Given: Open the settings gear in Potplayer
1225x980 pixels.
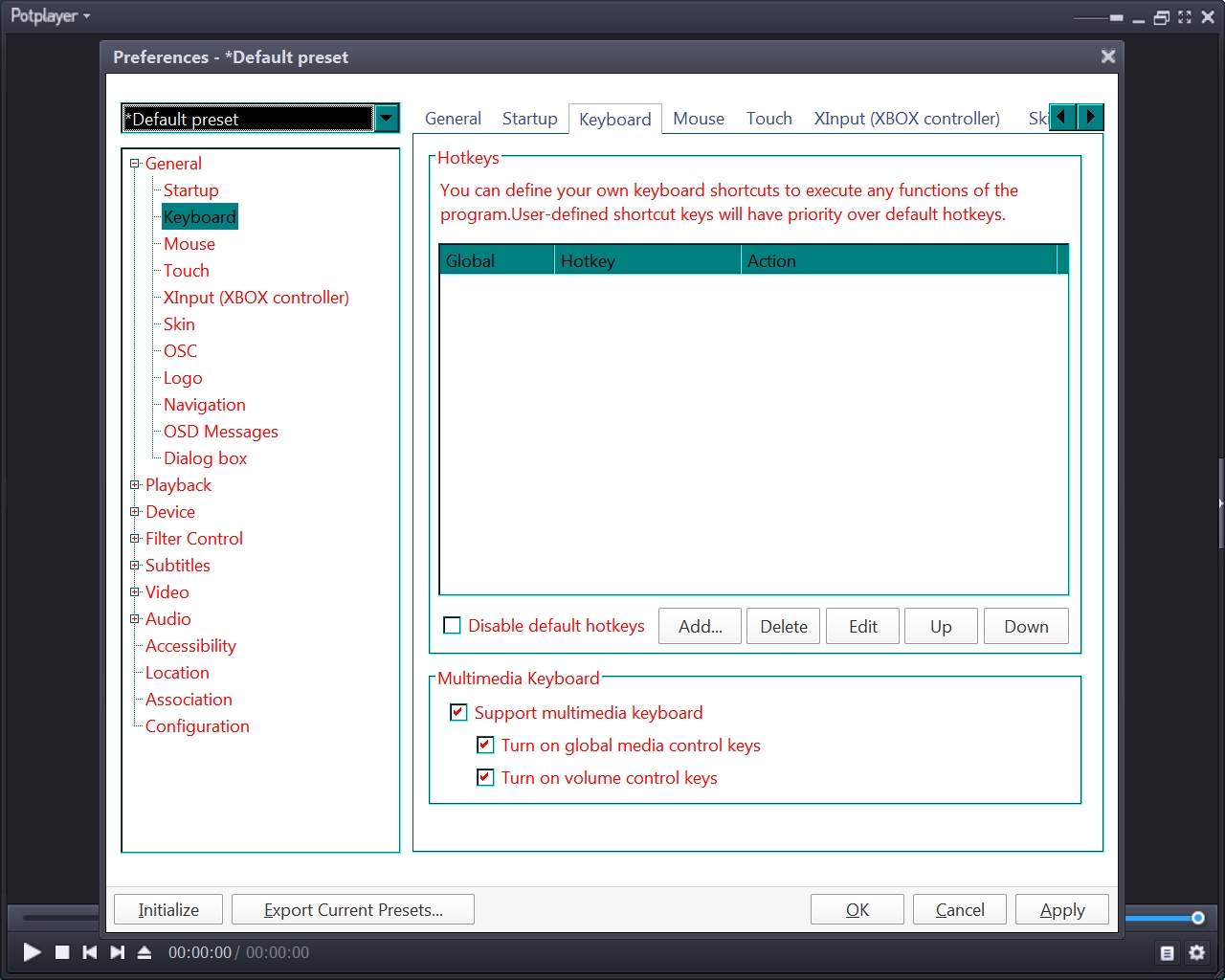Looking at the screenshot, I should click(1196, 952).
